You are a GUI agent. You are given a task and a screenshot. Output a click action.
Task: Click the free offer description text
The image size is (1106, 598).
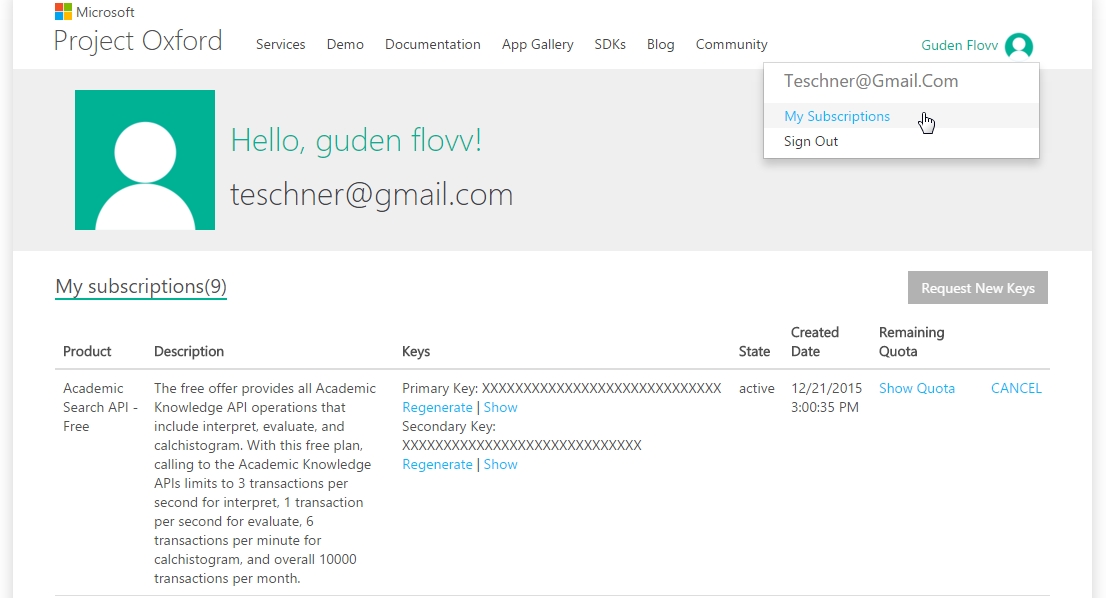pyautogui.click(x=265, y=483)
